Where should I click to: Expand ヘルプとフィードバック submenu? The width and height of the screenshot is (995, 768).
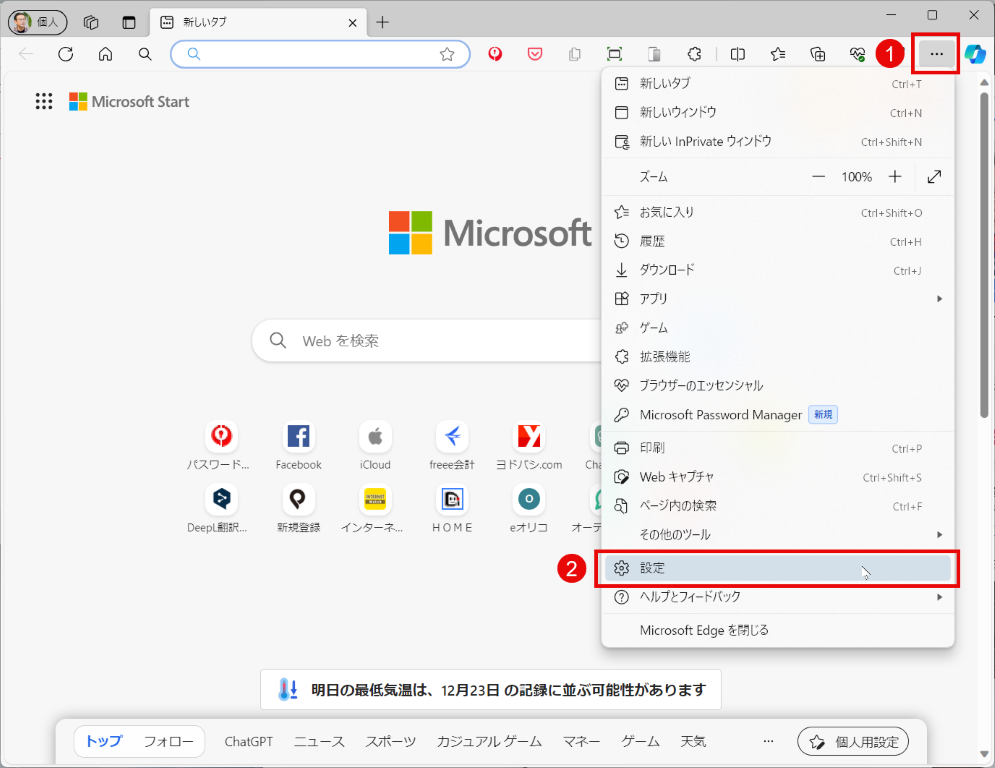pos(777,597)
